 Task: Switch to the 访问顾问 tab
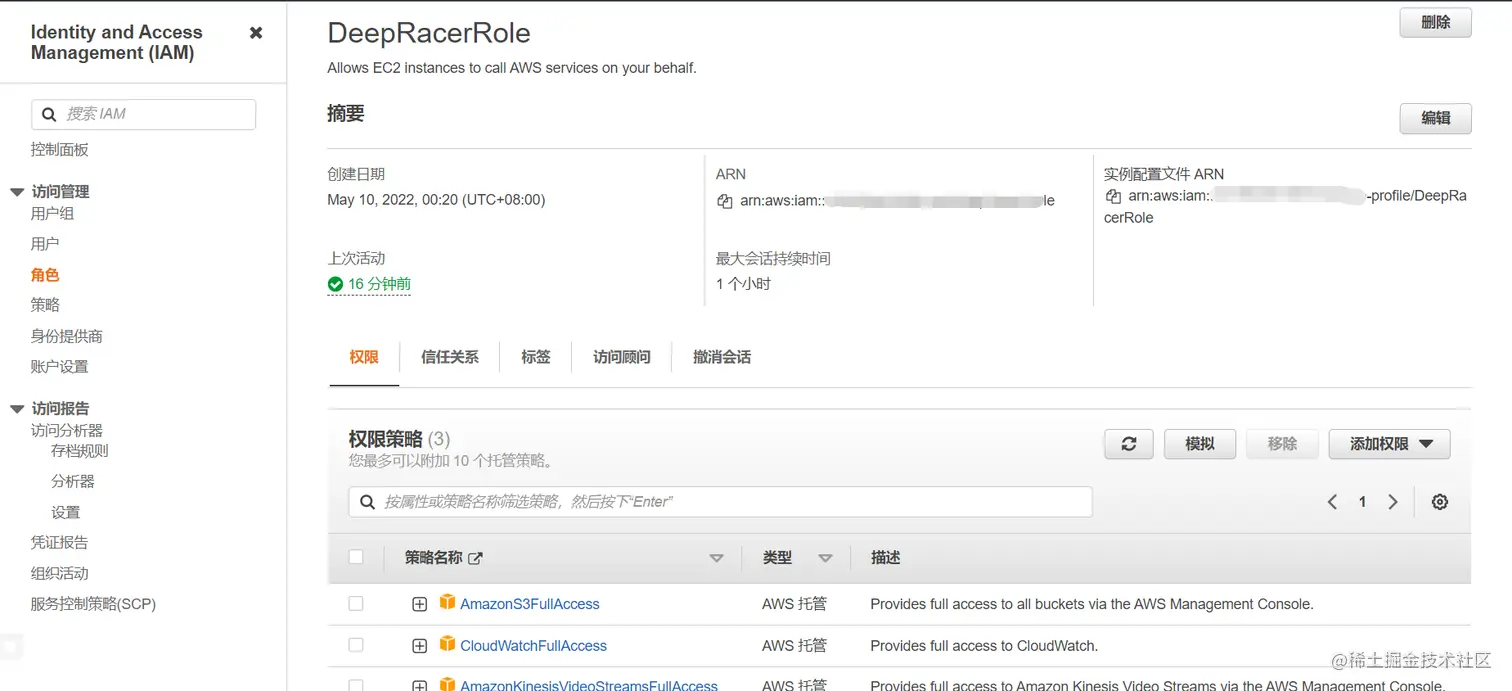click(x=622, y=357)
